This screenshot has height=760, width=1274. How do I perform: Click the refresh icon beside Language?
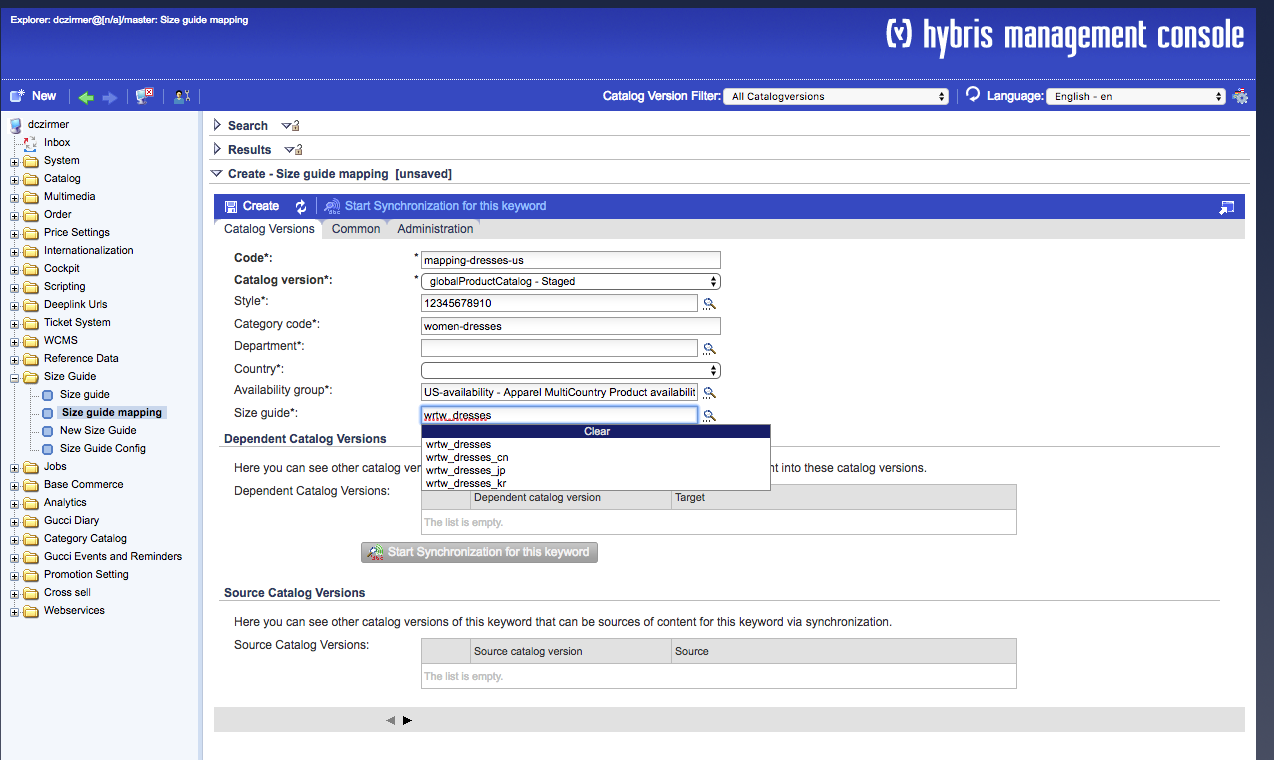(x=973, y=95)
